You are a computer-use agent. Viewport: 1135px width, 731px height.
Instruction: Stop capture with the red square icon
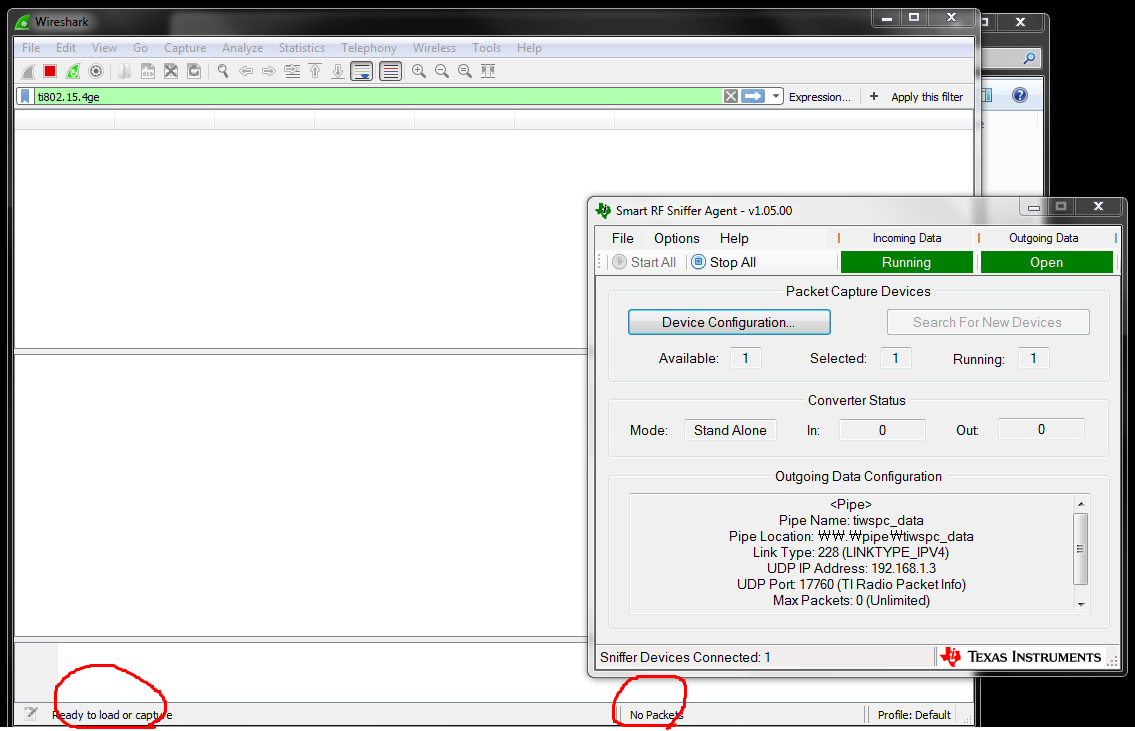(x=50, y=71)
